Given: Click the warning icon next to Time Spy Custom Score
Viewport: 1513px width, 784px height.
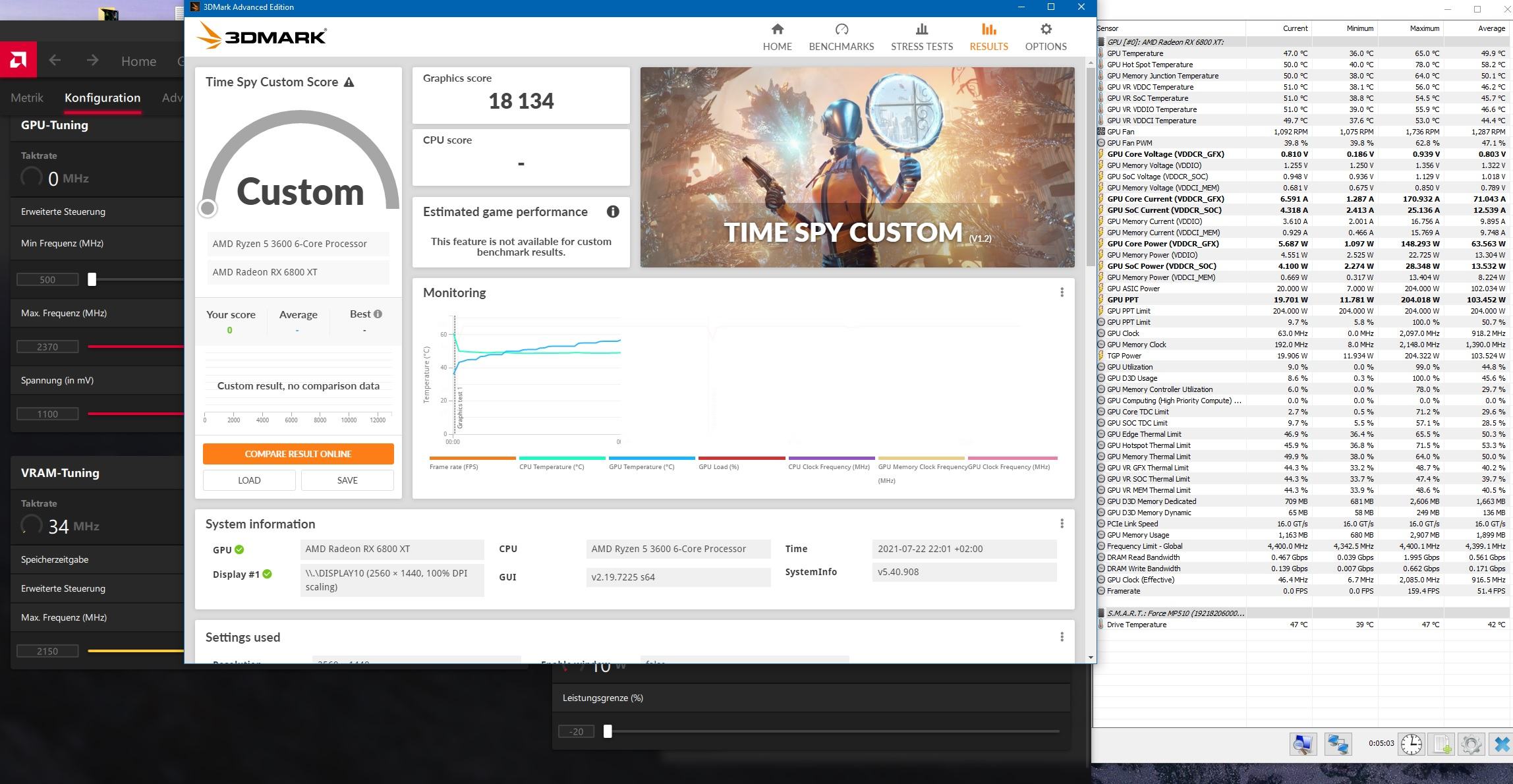Looking at the screenshot, I should click(x=349, y=82).
